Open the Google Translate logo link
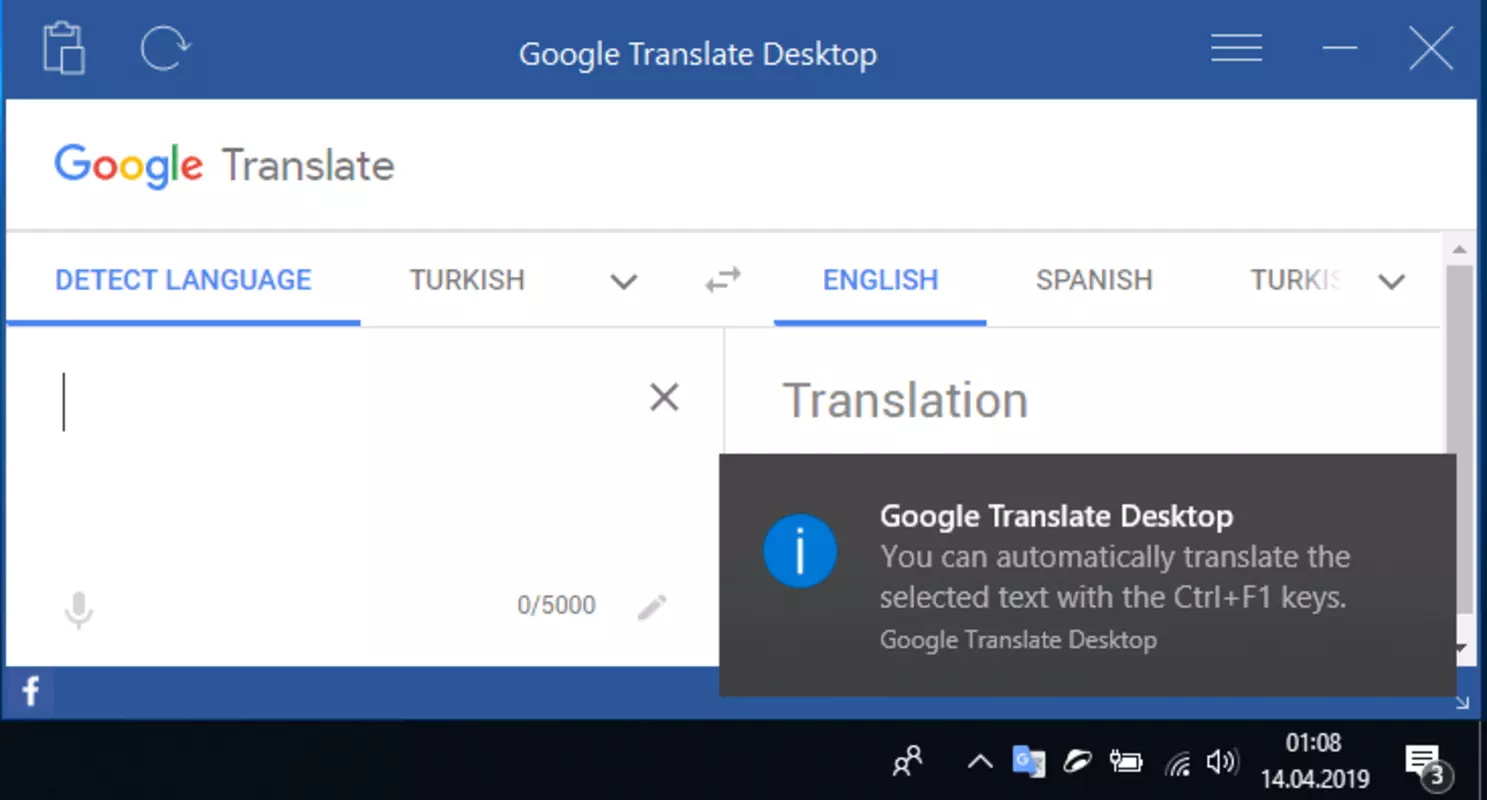 click(x=224, y=166)
